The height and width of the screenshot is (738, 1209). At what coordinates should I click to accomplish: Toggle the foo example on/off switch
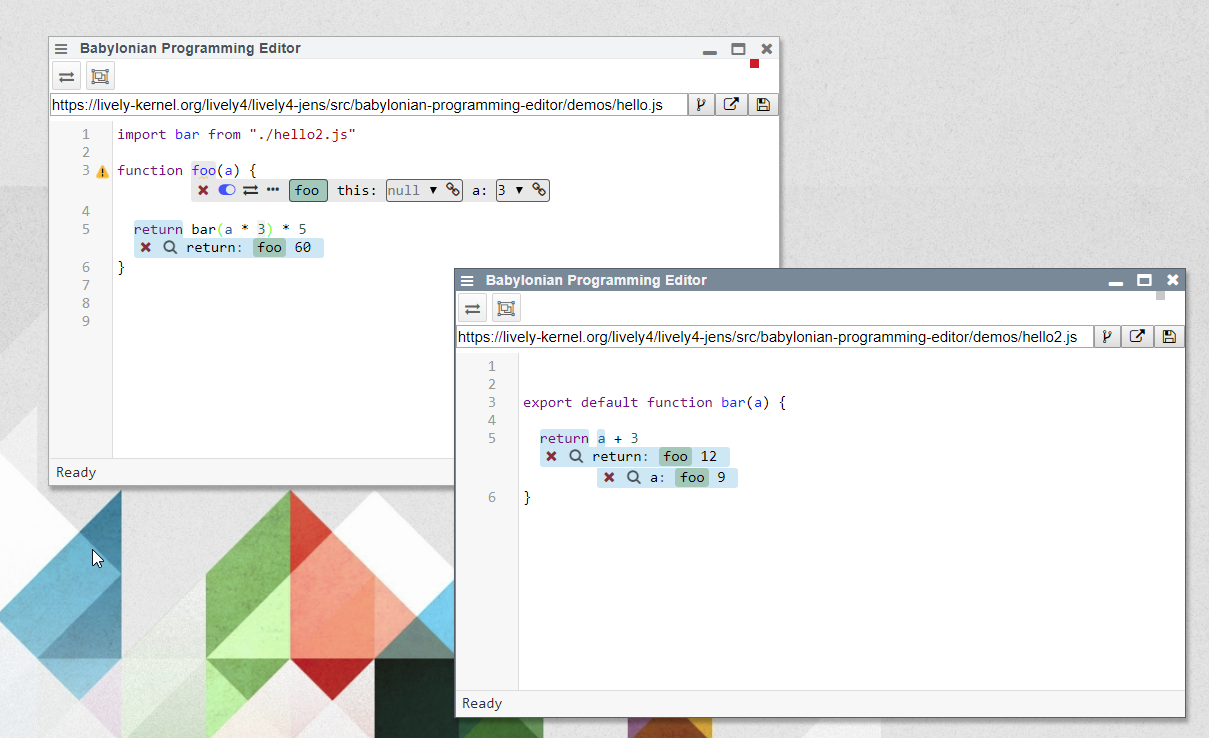point(227,190)
